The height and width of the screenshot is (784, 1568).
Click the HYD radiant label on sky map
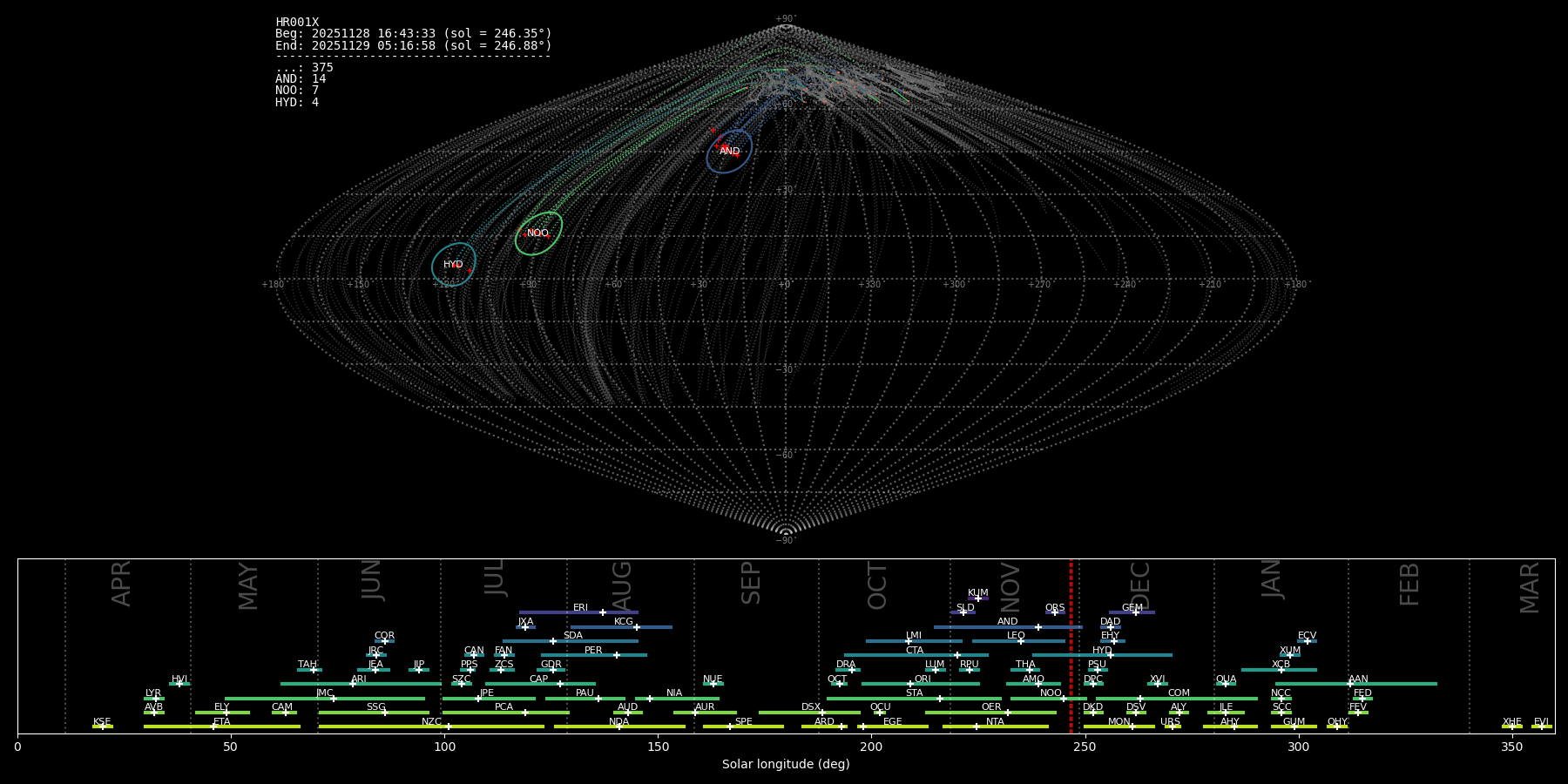453,265
